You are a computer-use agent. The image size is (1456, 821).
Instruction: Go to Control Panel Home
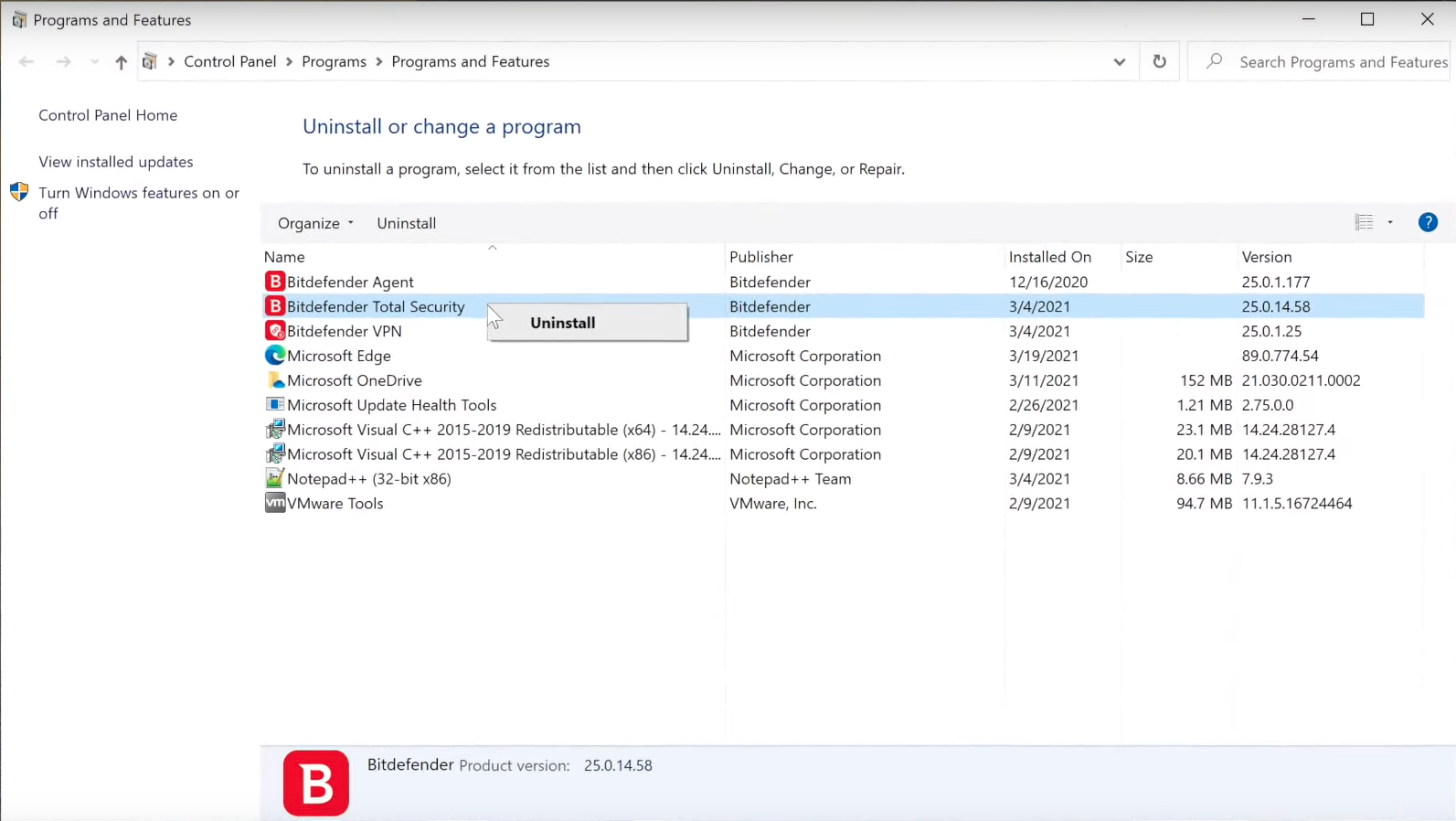point(108,115)
